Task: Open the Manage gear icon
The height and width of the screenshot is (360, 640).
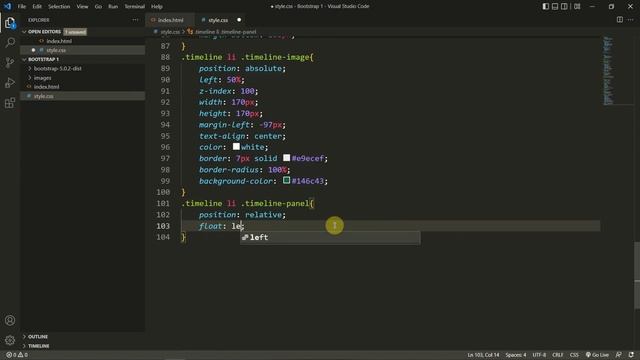Action: click(x=10, y=340)
